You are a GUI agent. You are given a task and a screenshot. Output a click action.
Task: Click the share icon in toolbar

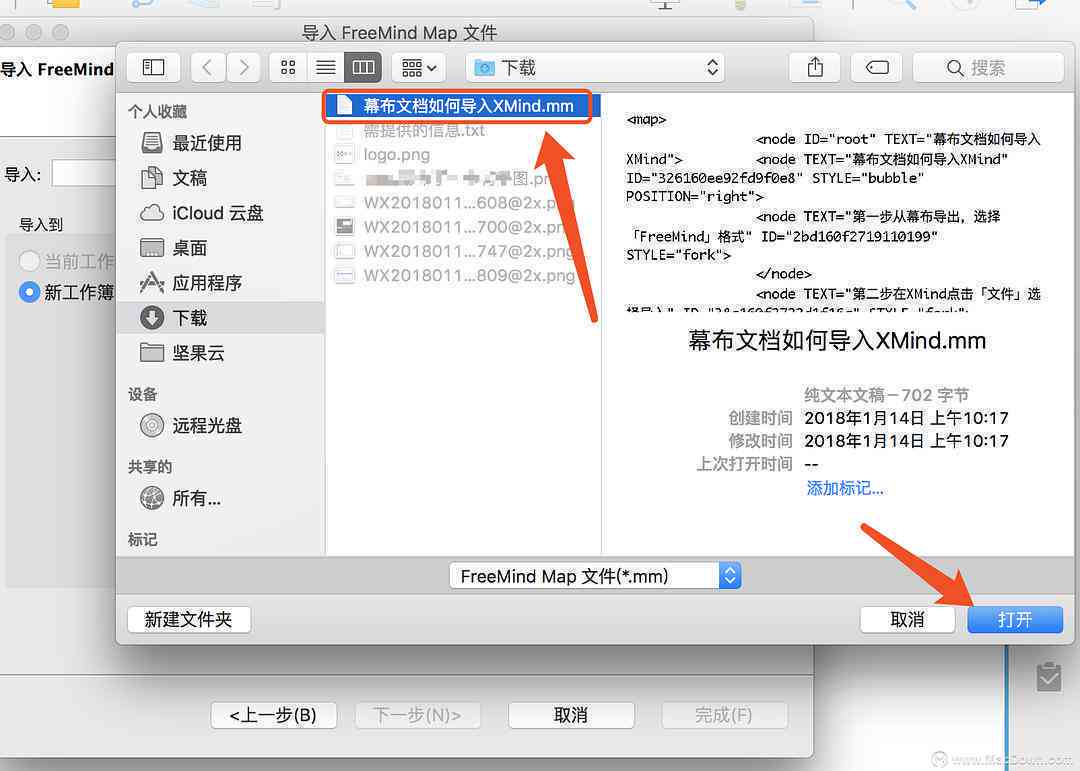(x=815, y=68)
